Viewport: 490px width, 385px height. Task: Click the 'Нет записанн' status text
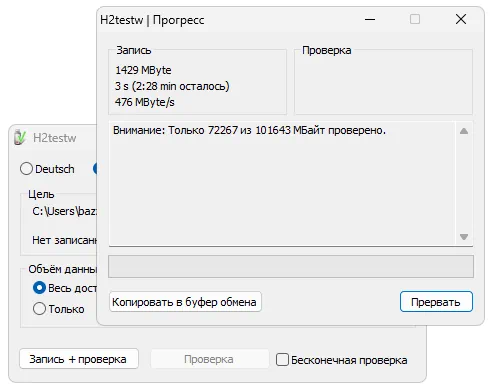tap(64, 240)
